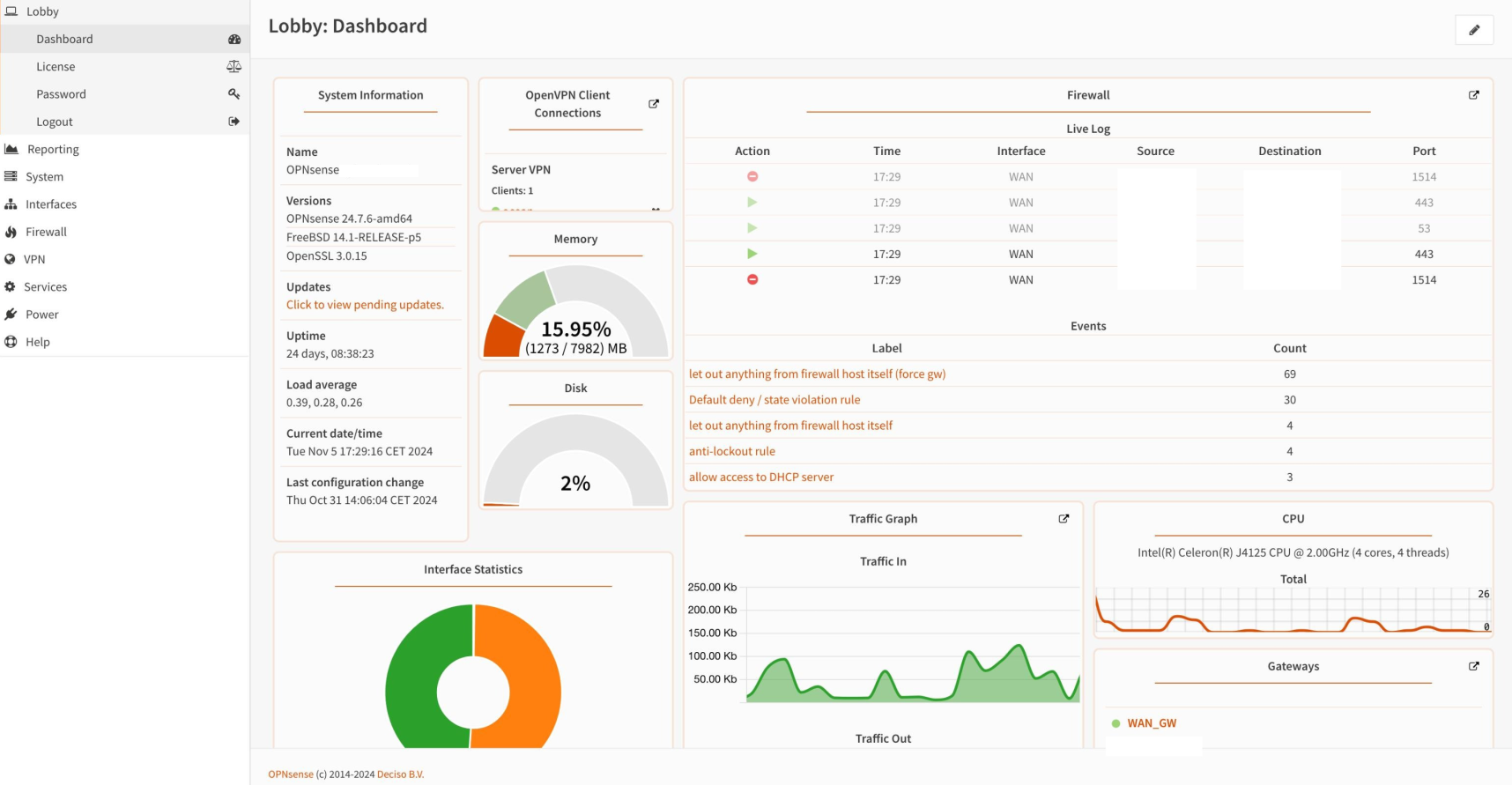1512x785 pixels.
Task: Click the License scales icon
Action: (x=234, y=66)
